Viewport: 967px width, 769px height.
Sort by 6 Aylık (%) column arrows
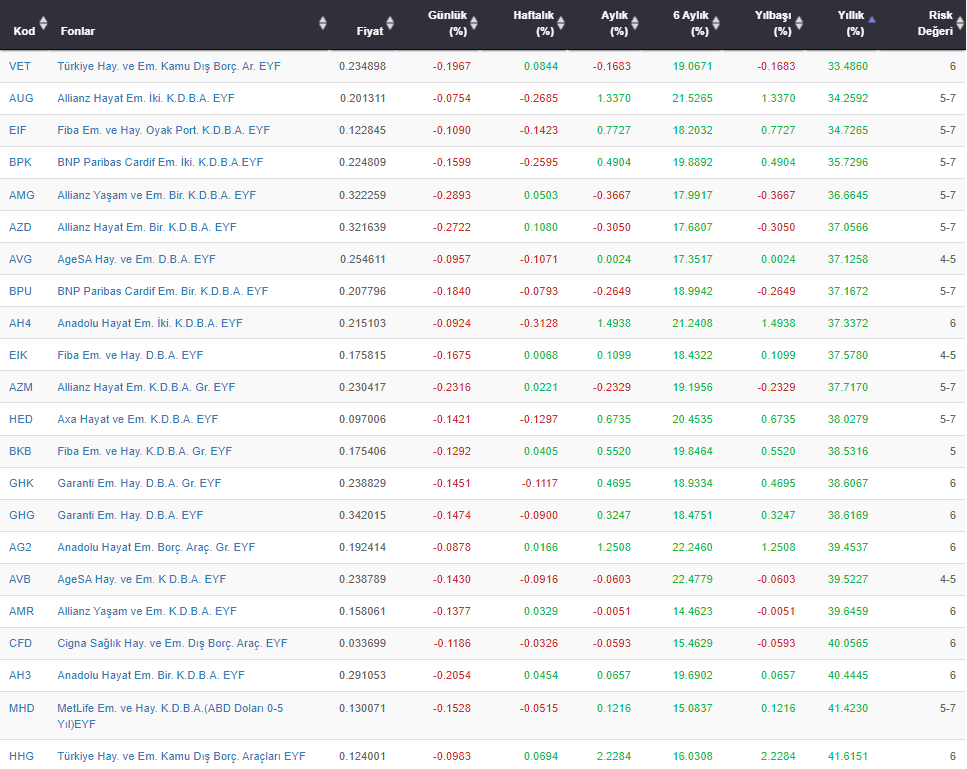pos(716,23)
